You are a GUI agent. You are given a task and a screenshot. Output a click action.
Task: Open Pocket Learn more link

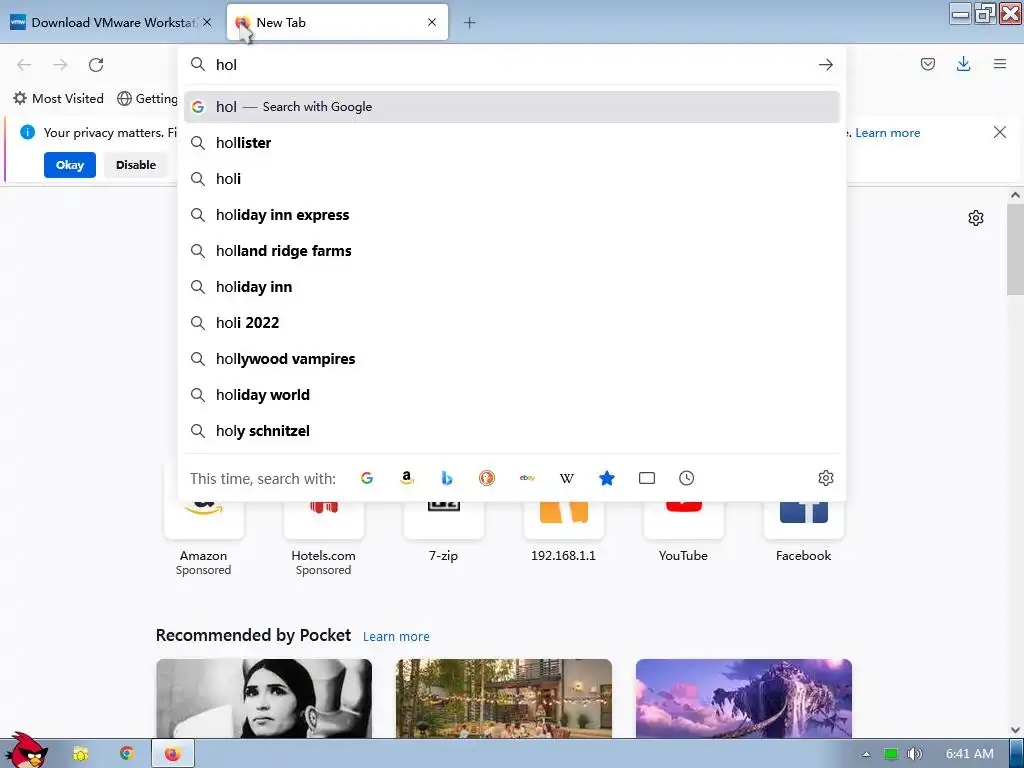(x=396, y=637)
